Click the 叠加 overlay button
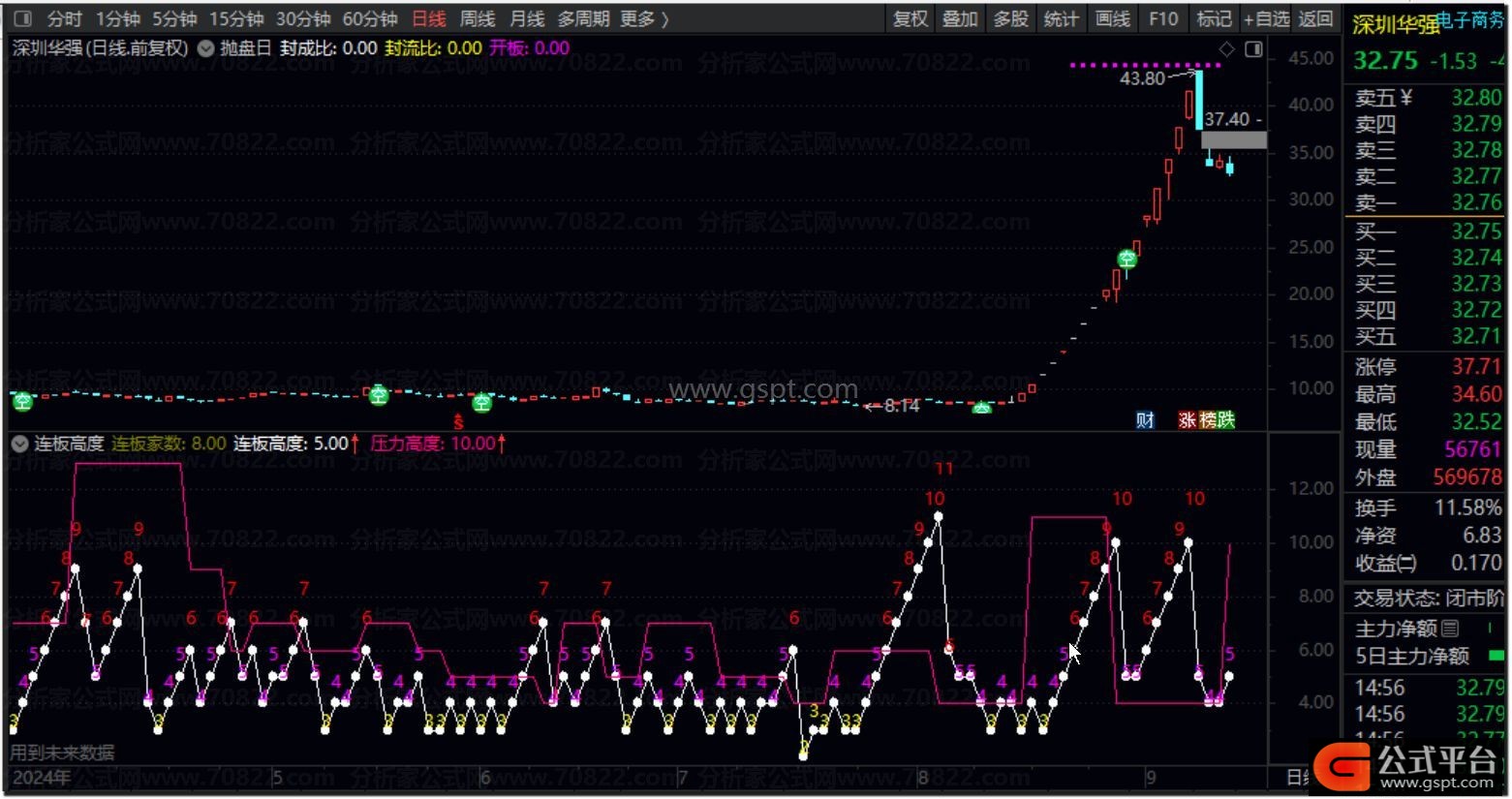 (961, 18)
